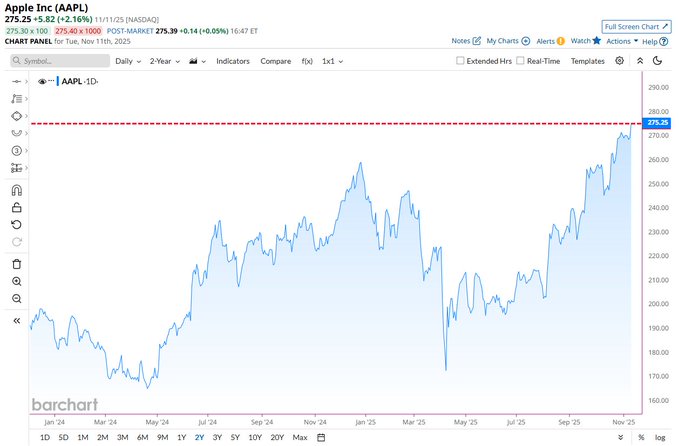Enable the Real-Time checkbox
This screenshot has height=446, width=679.
point(521,61)
